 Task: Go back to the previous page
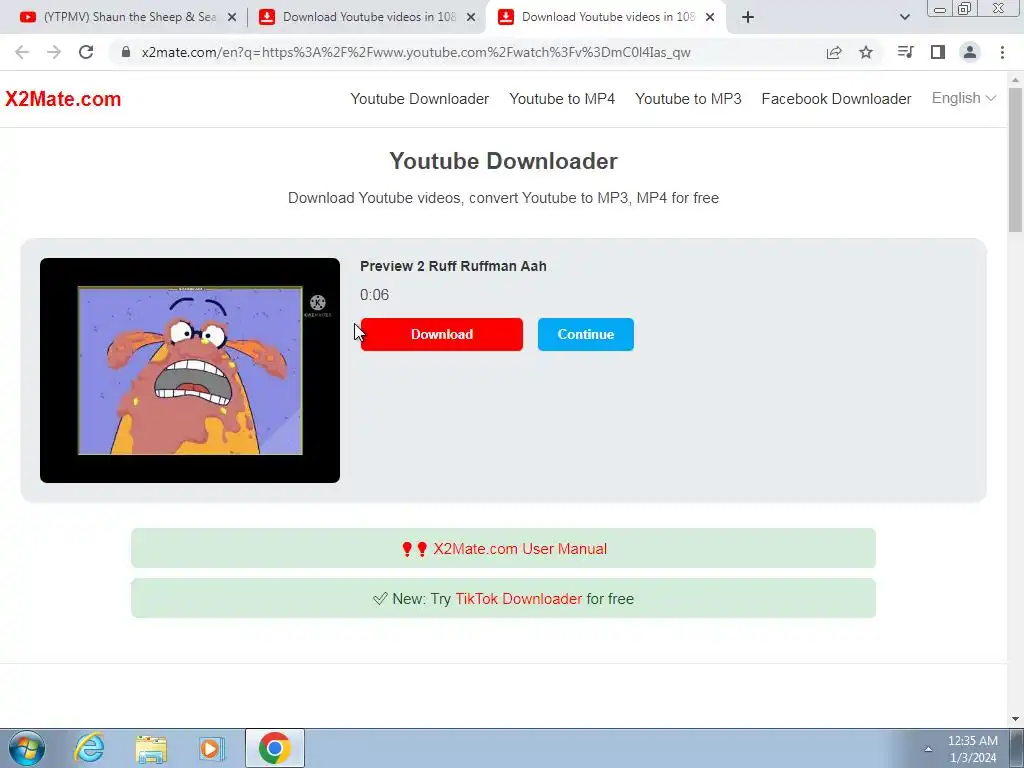[x=22, y=52]
